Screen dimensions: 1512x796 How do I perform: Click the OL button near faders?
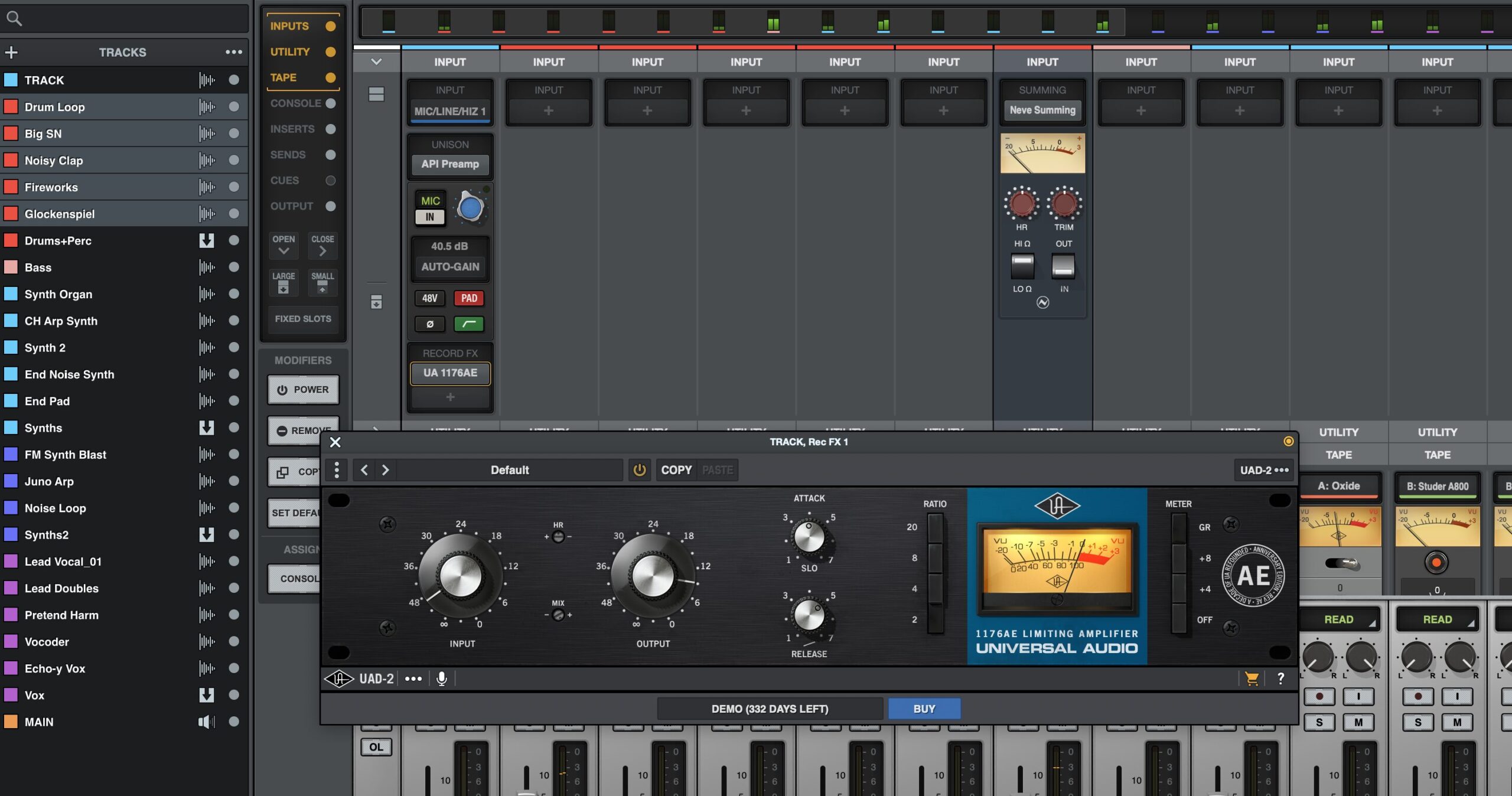pyautogui.click(x=376, y=747)
